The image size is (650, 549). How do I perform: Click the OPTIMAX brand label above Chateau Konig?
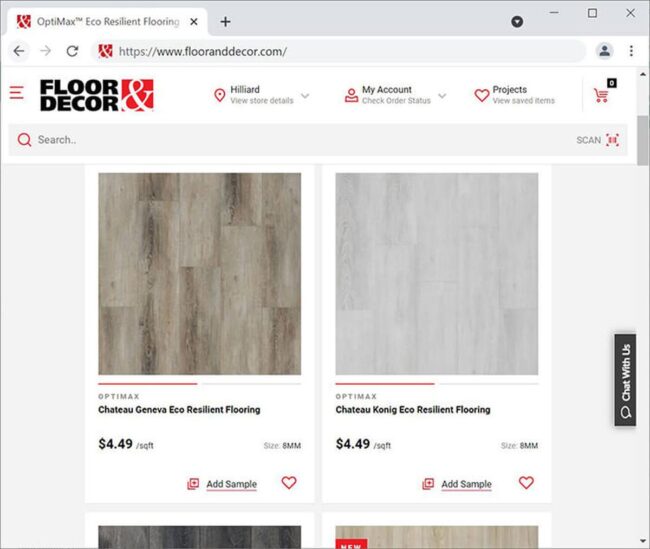(x=356, y=396)
